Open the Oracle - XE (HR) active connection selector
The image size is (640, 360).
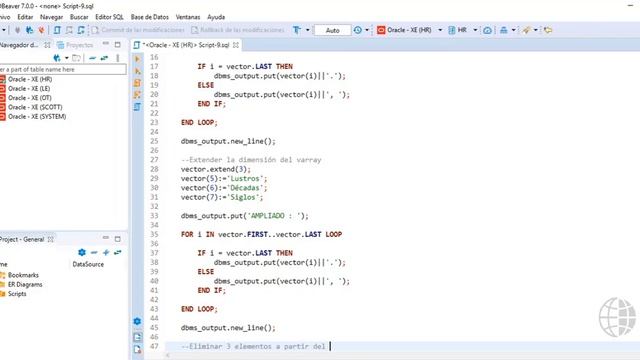coord(409,30)
